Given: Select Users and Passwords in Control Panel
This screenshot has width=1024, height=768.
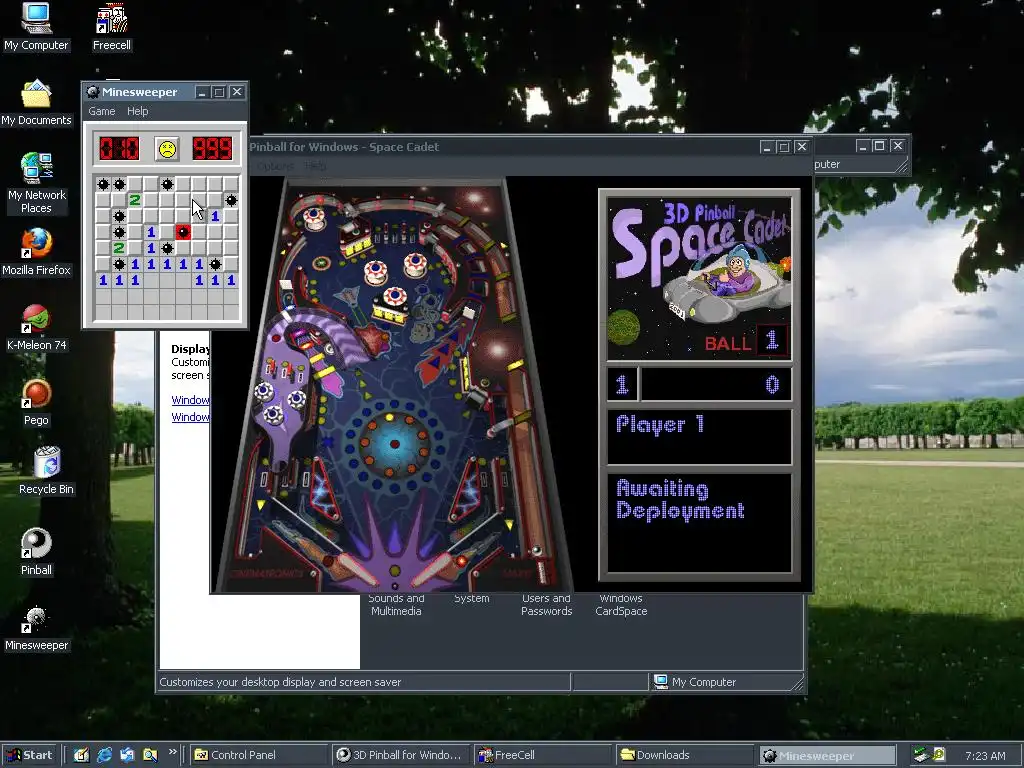Looking at the screenshot, I should (x=547, y=605).
